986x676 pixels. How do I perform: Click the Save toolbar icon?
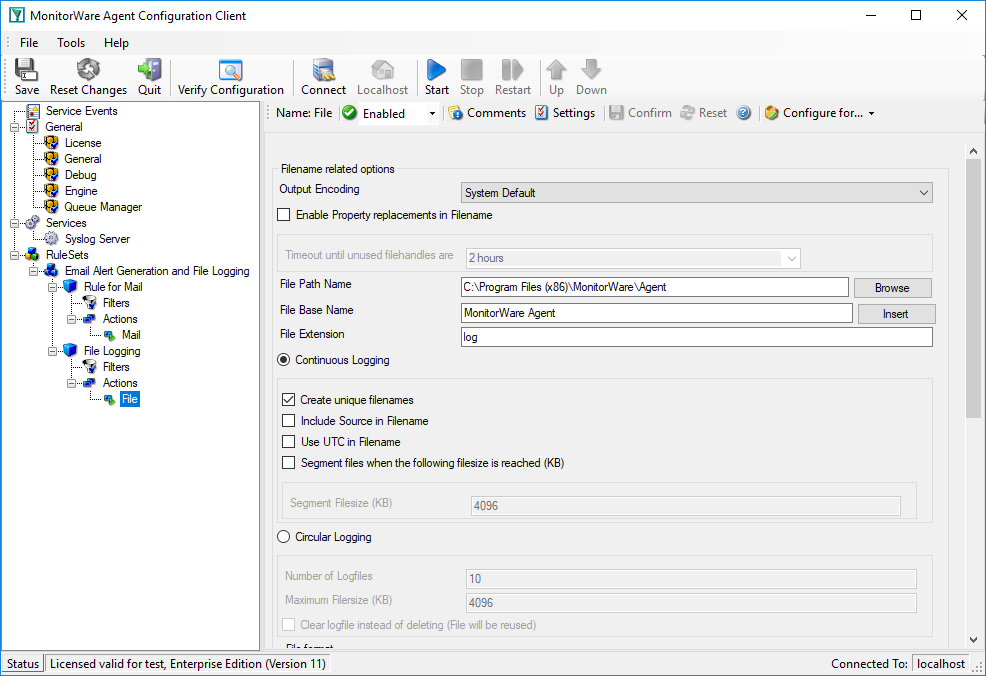tap(26, 69)
